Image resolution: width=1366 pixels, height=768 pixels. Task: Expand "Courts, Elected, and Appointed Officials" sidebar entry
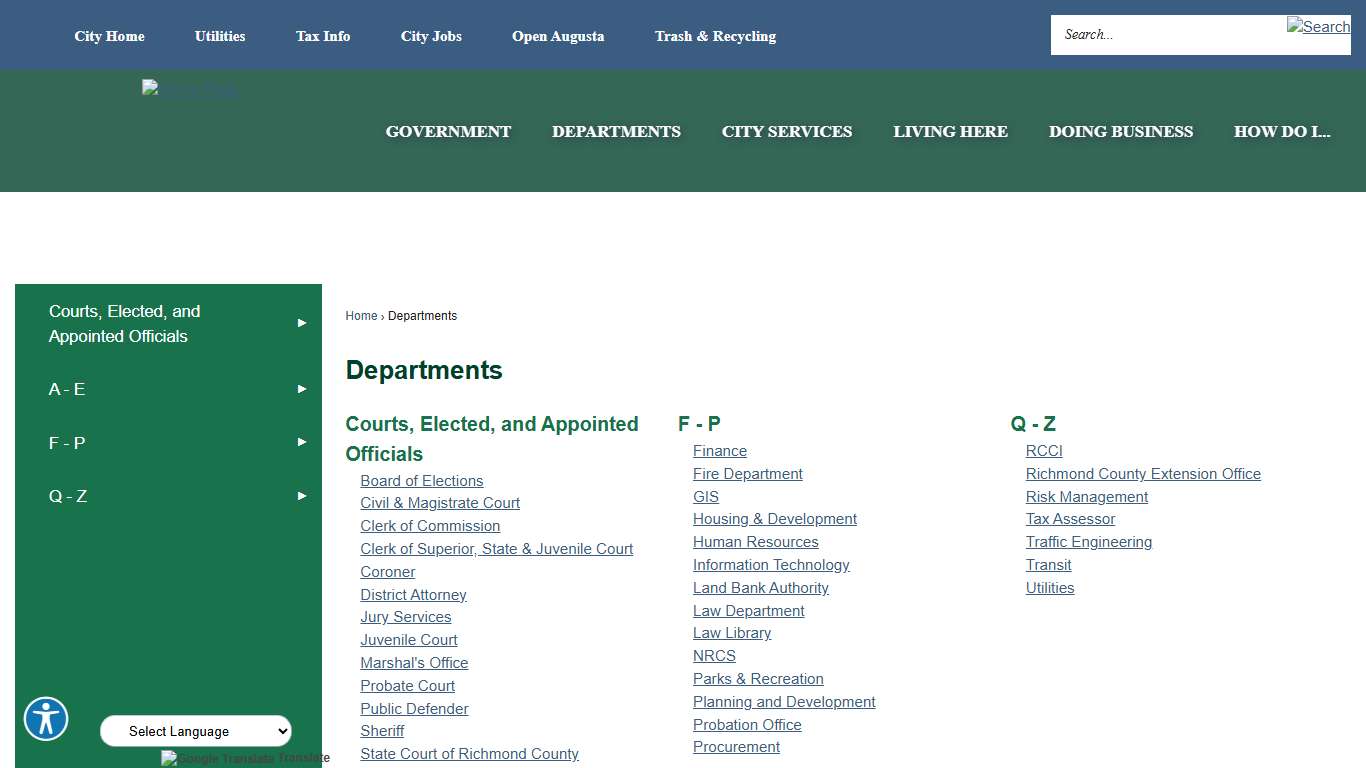(x=168, y=324)
